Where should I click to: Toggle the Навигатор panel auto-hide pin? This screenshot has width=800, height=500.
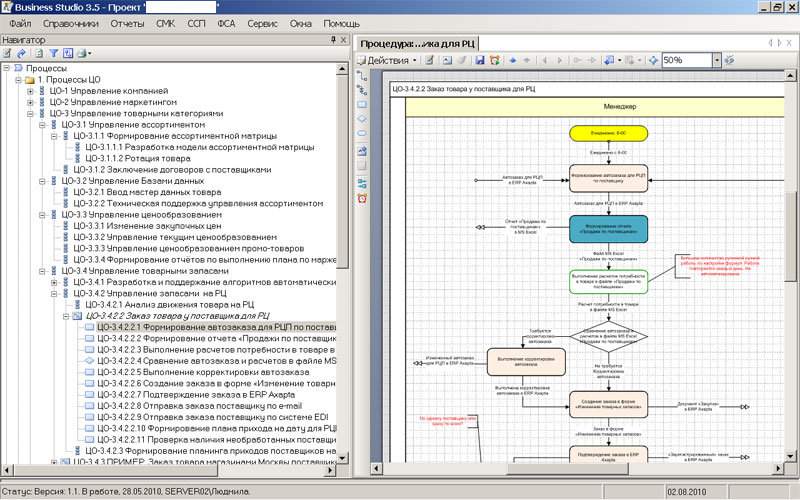pyautogui.click(x=332, y=39)
